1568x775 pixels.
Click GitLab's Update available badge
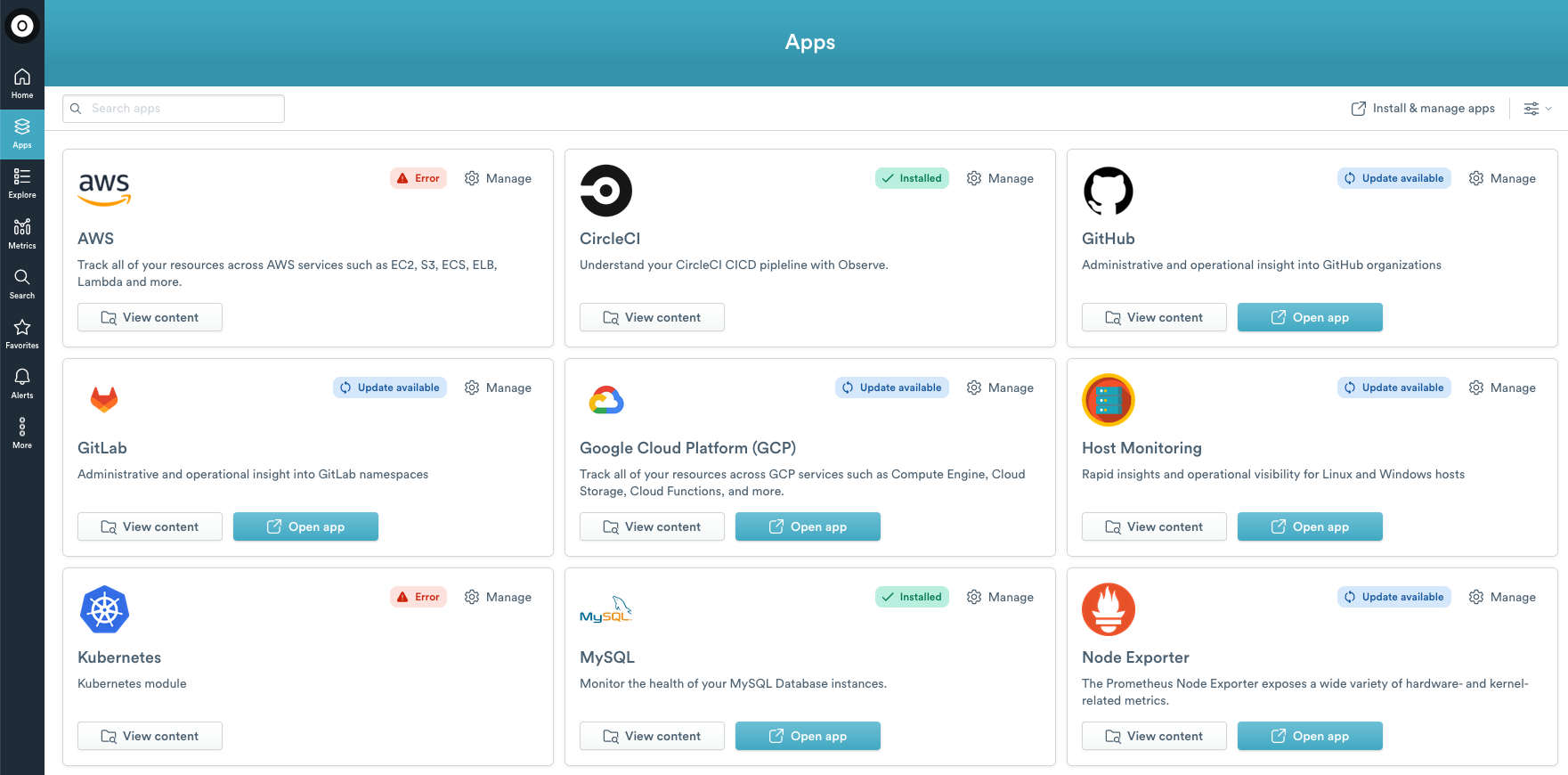[390, 387]
